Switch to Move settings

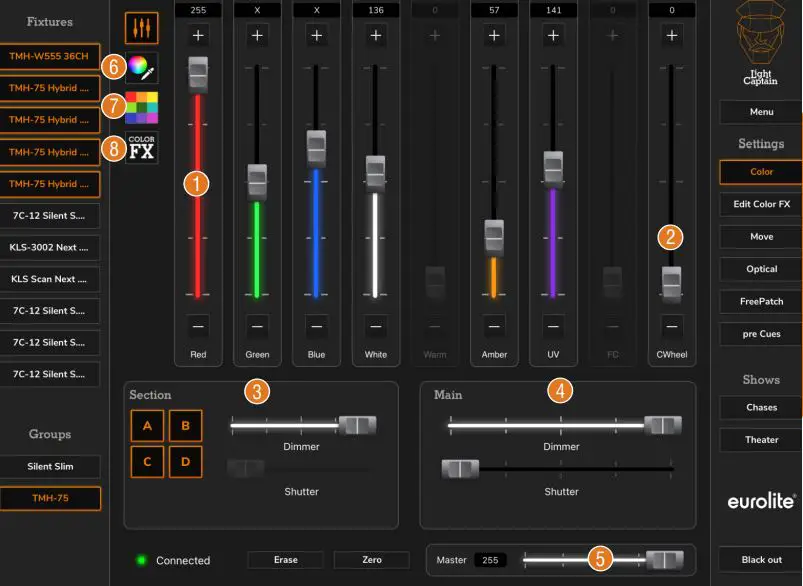pyautogui.click(x=761, y=237)
